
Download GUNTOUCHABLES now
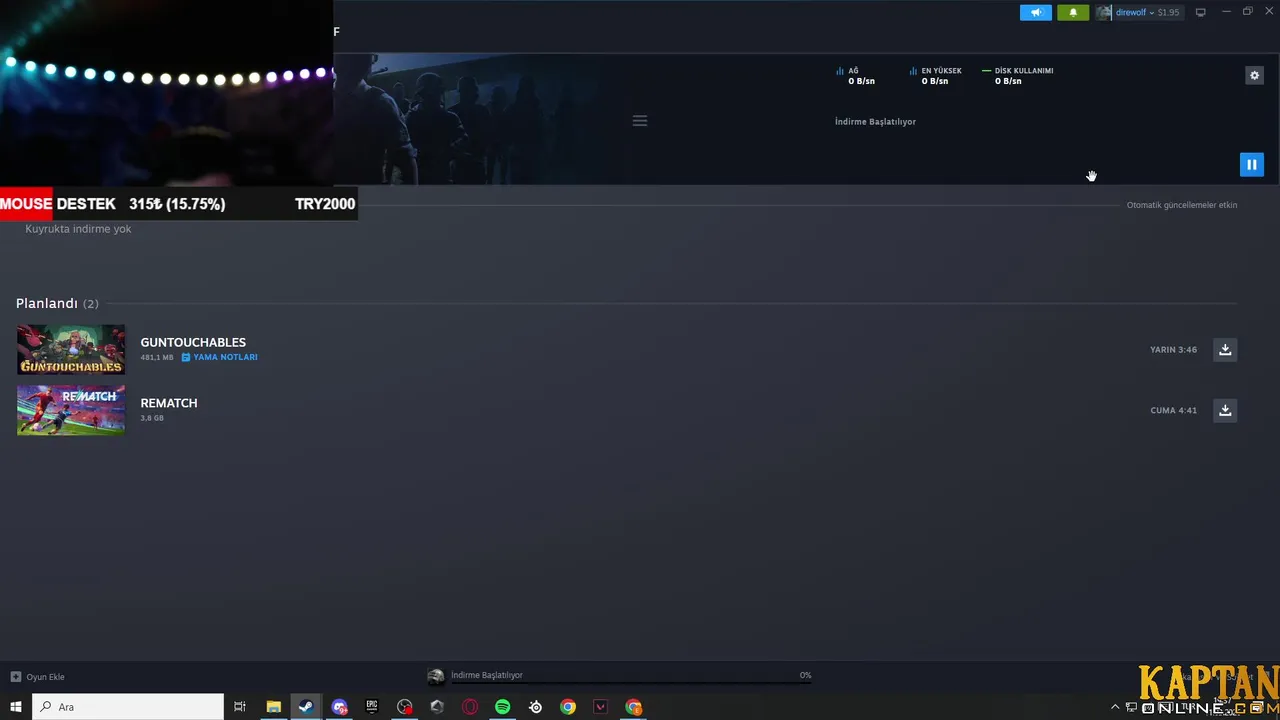tap(1225, 349)
